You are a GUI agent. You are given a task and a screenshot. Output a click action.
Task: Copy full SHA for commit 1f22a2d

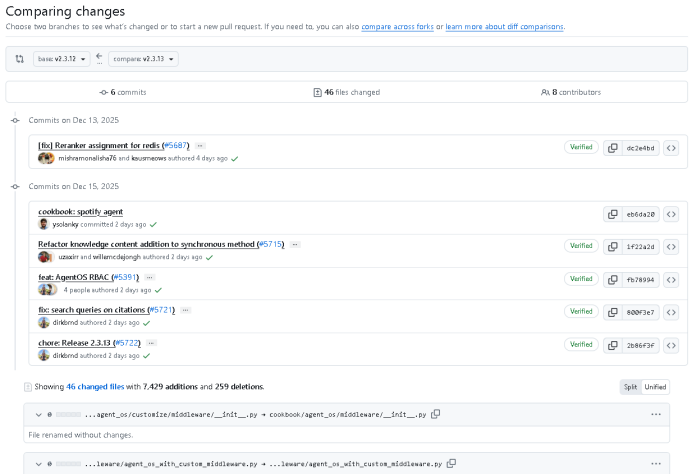click(x=612, y=246)
